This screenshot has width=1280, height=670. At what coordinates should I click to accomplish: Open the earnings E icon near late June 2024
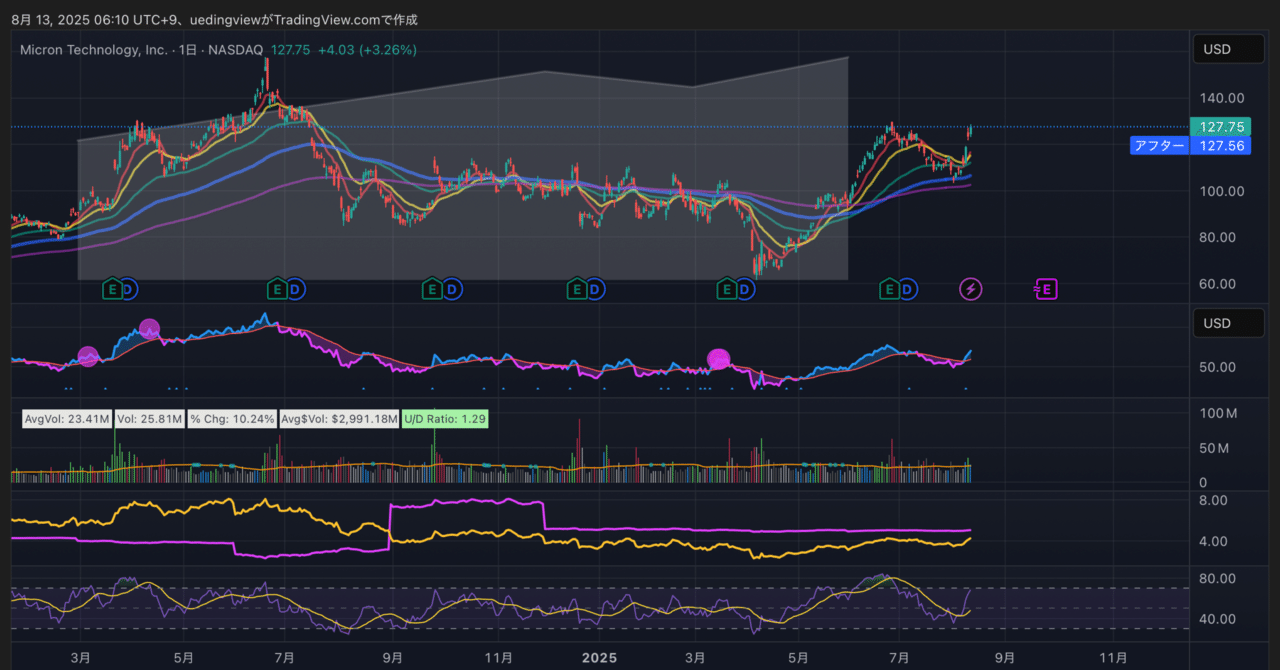[x=277, y=290]
